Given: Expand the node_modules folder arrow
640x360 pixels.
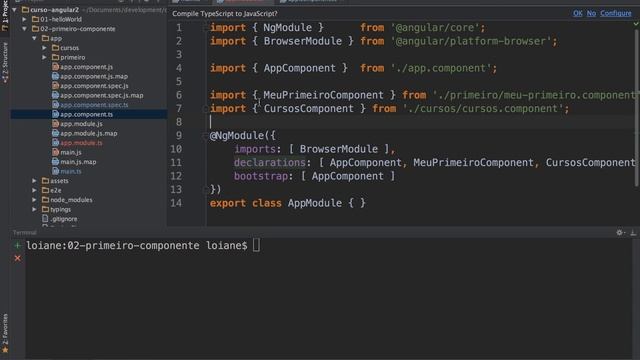Looking at the screenshot, I should 35,200.
